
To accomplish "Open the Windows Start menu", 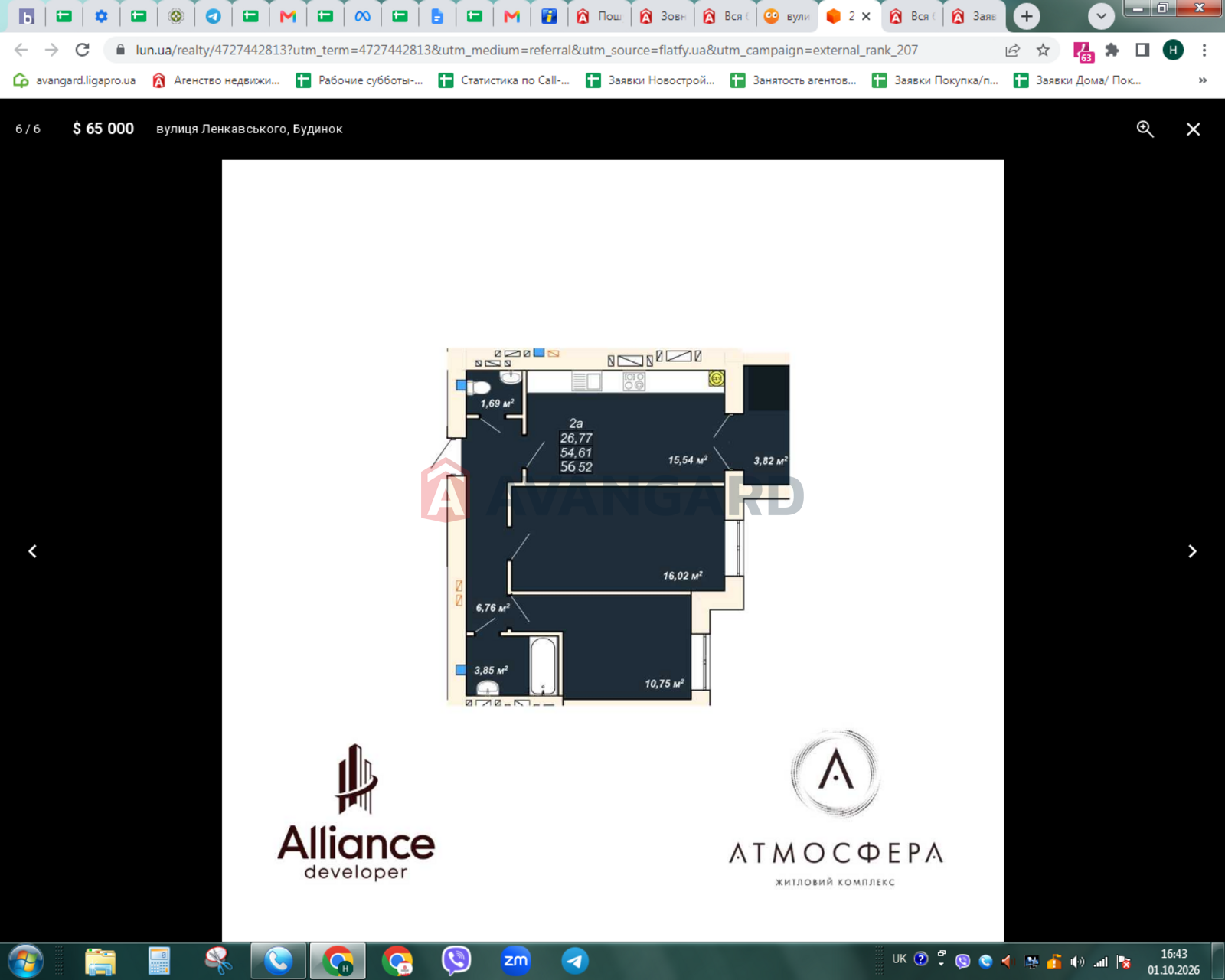I will click(x=25, y=961).
